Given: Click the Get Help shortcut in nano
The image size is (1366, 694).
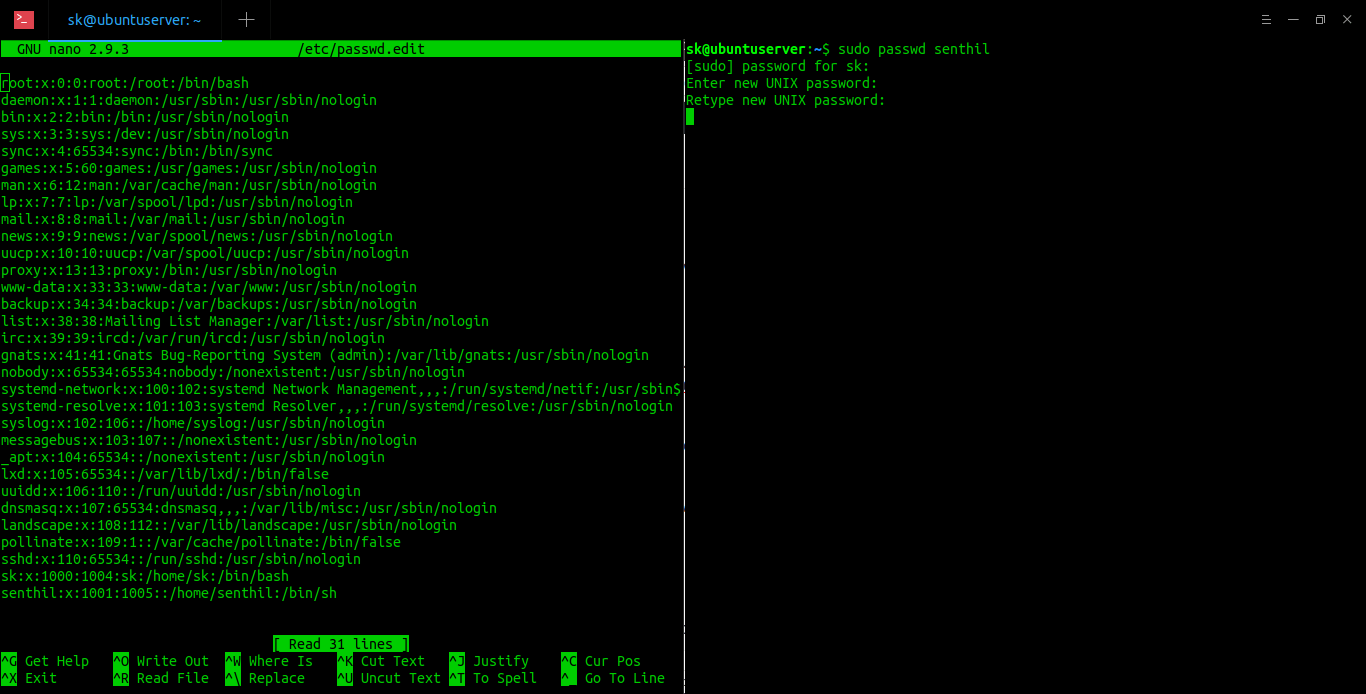Looking at the screenshot, I should (46, 661).
